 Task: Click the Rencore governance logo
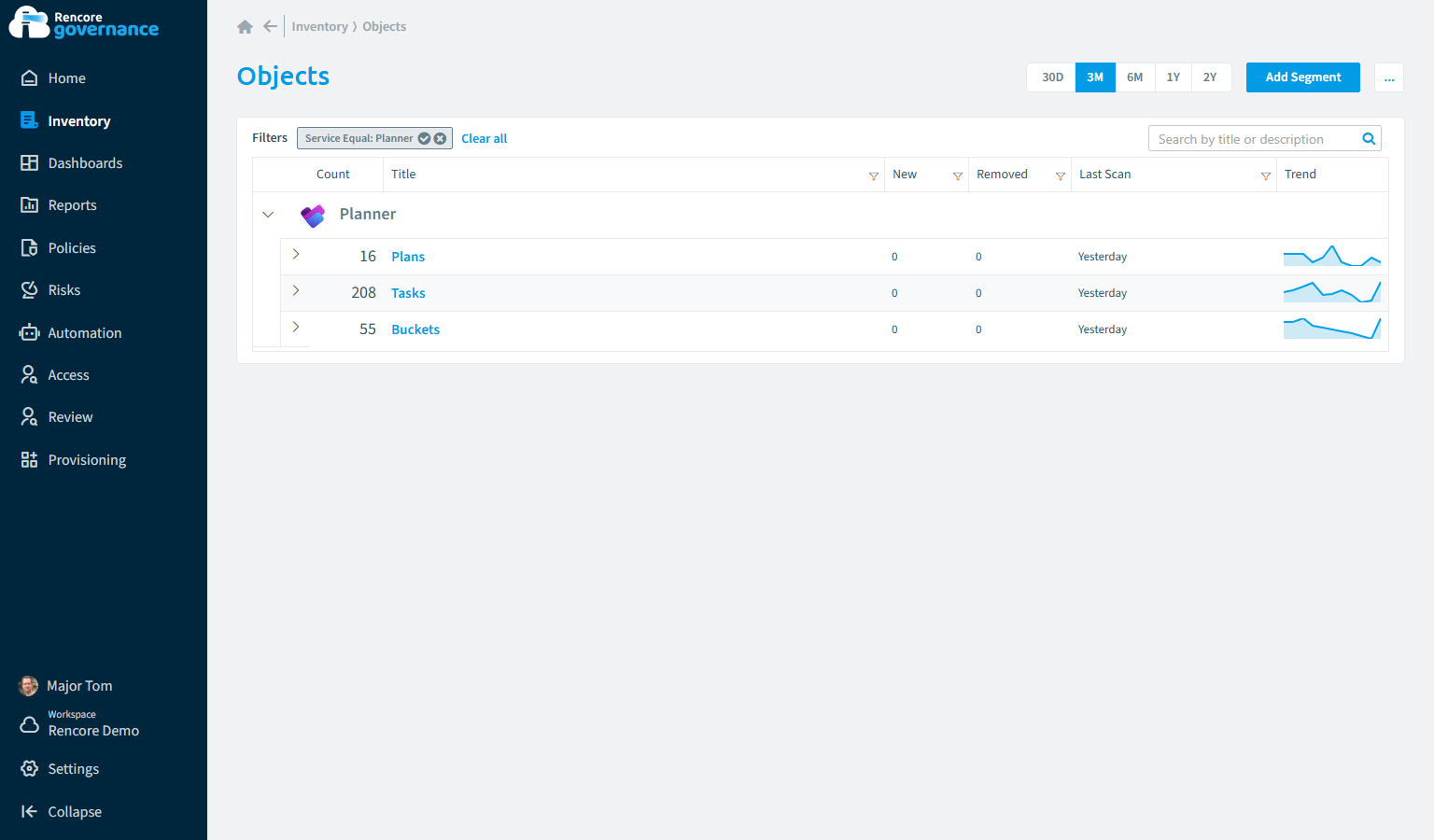(x=84, y=23)
